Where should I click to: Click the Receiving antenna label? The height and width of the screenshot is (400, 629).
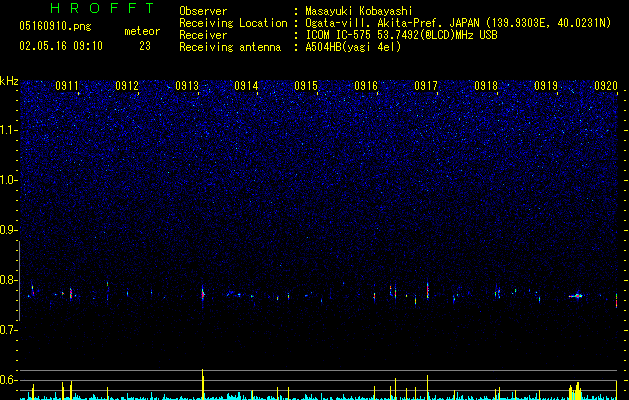(230, 47)
